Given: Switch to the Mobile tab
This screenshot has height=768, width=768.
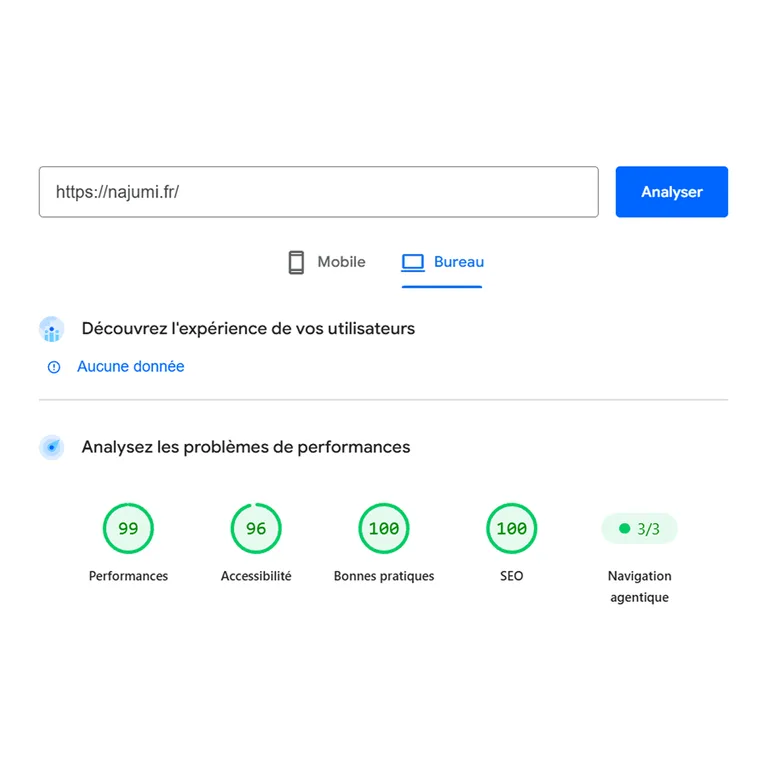Looking at the screenshot, I should 327,262.
